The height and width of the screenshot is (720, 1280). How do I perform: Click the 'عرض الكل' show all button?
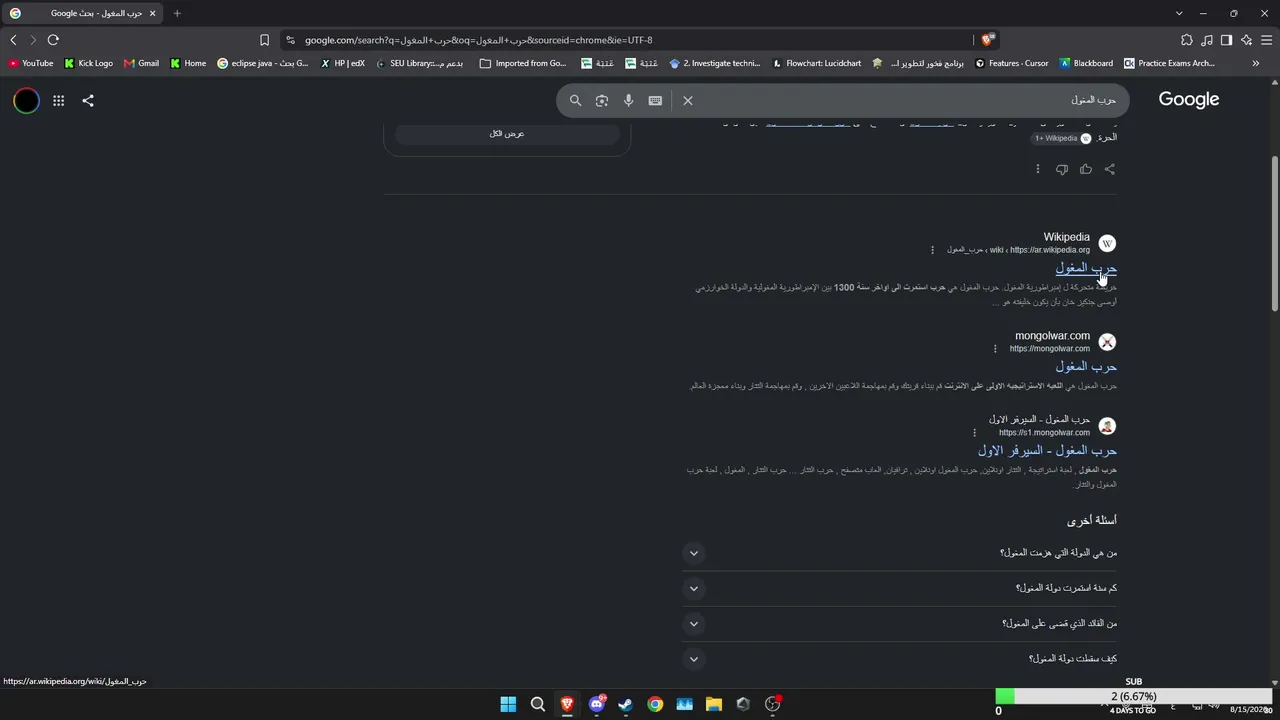point(507,134)
